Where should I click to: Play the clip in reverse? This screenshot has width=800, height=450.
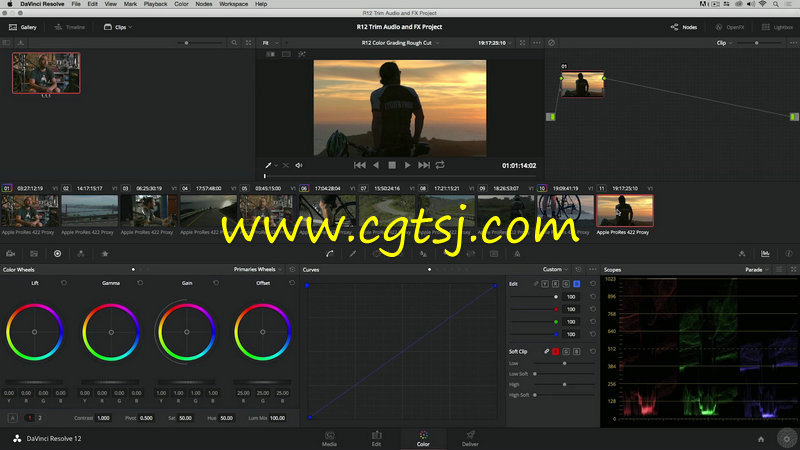click(x=376, y=165)
